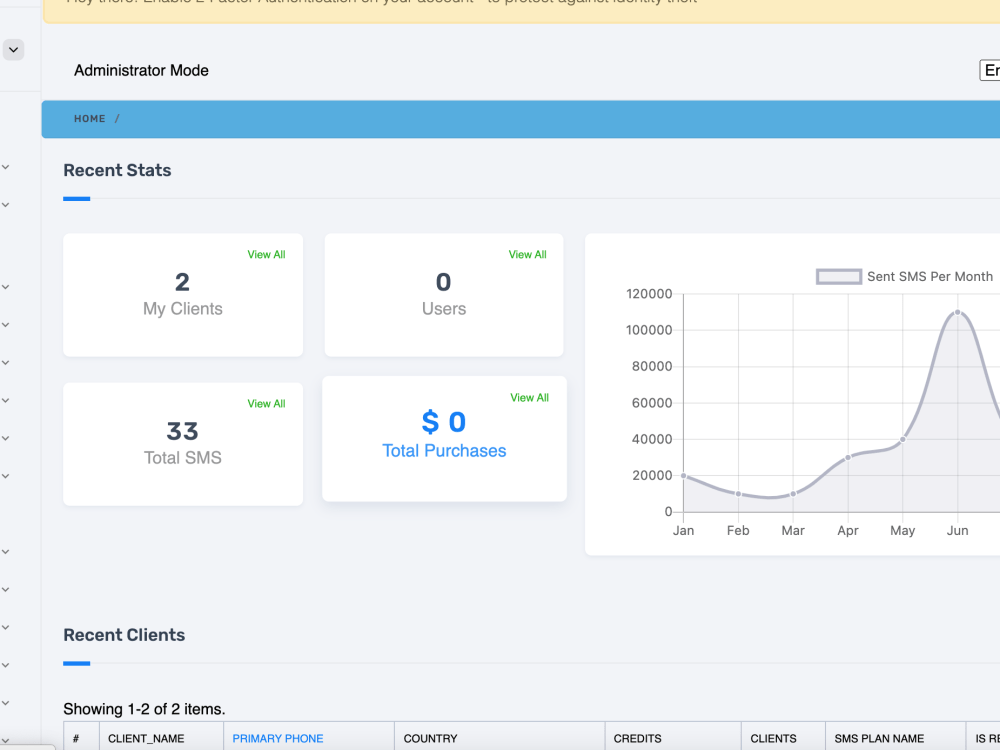Click the HOME breadcrumb link

(x=90, y=119)
